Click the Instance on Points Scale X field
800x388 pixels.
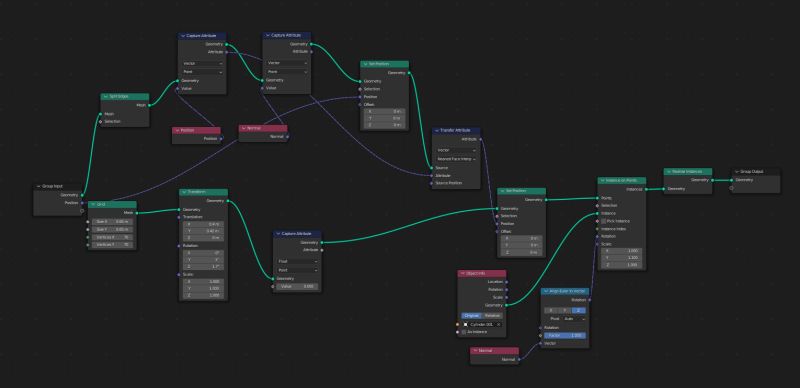click(622, 251)
